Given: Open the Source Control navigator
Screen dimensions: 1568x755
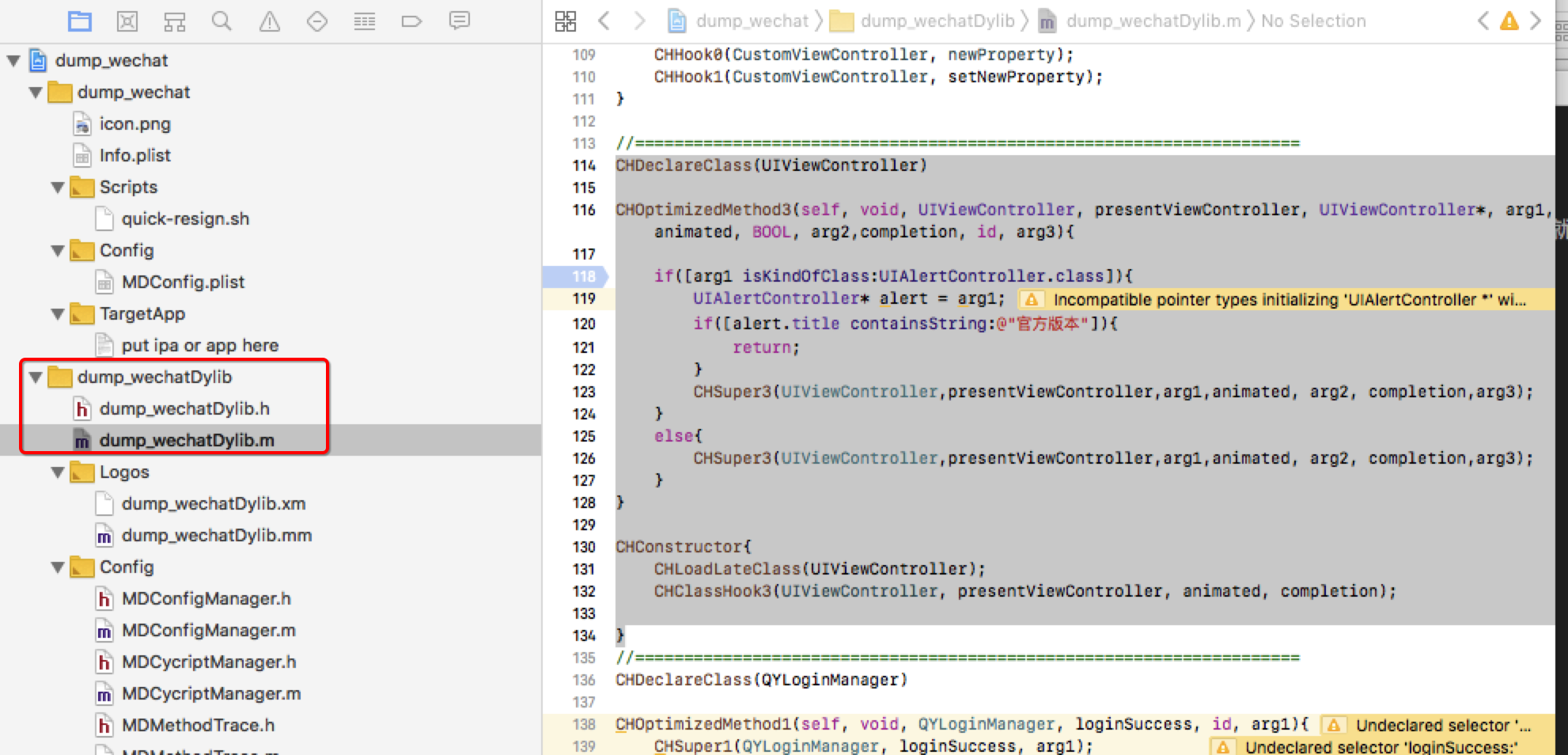Looking at the screenshot, I should click(x=127, y=21).
